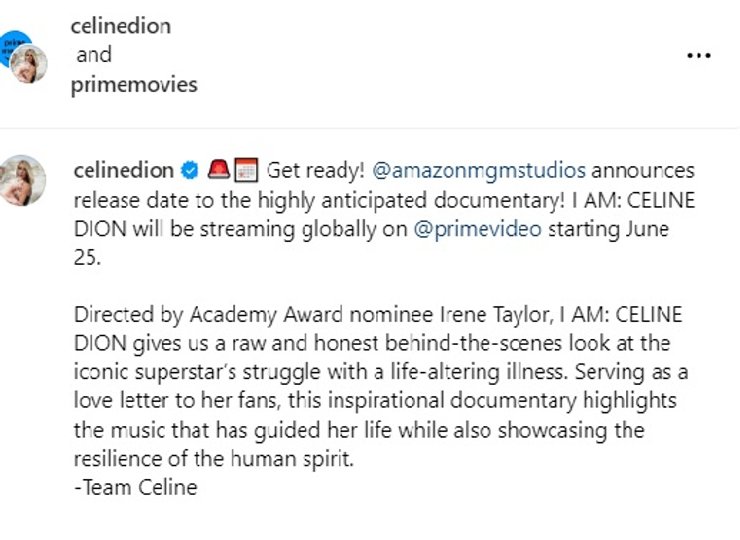Open celinedion's front avatar in post header
Image resolution: width=740 pixels, height=540 pixels.
click(30, 66)
